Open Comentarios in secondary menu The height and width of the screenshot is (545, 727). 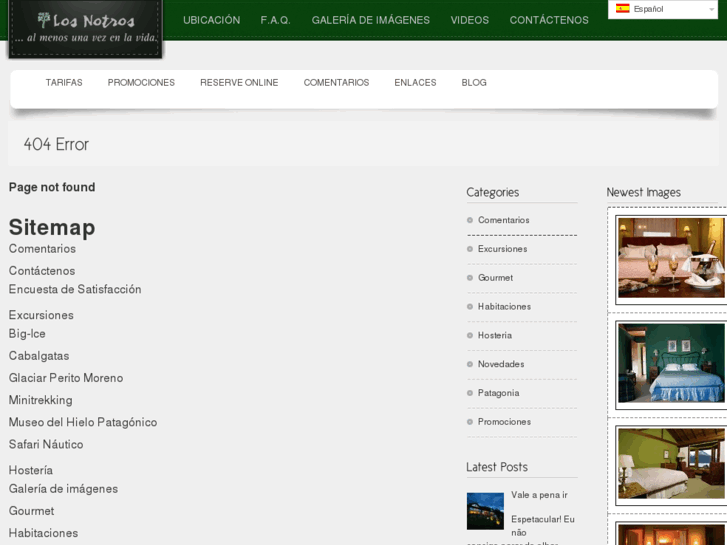pyautogui.click(x=336, y=83)
